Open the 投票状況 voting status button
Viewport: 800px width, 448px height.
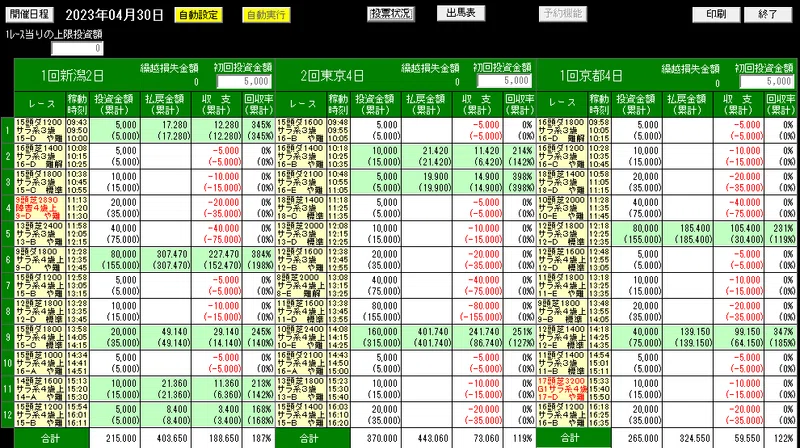click(x=391, y=14)
